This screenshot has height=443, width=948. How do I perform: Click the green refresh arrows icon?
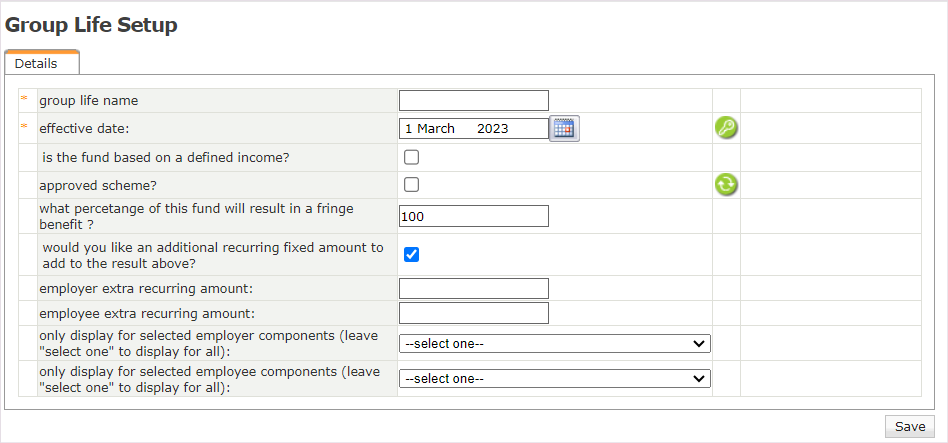pyautogui.click(x=726, y=184)
